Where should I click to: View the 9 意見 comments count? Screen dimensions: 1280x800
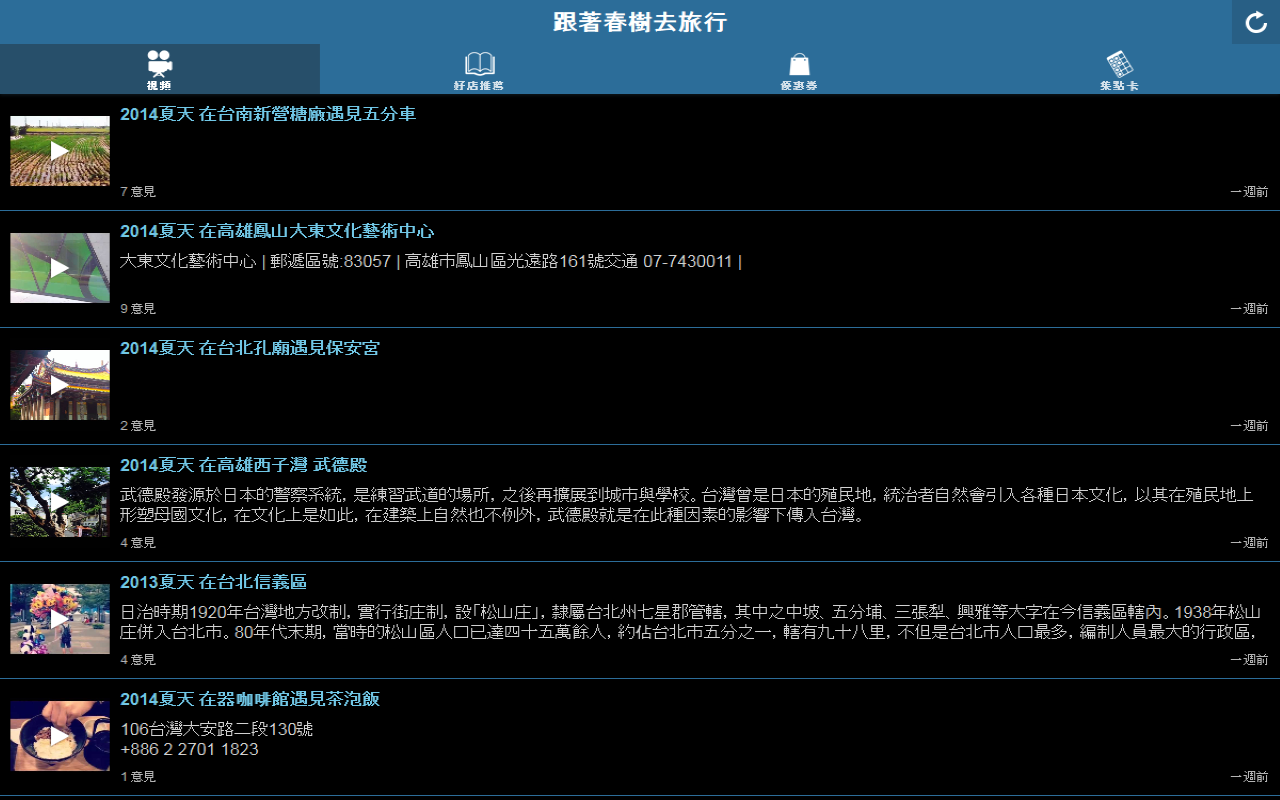[x=138, y=308]
